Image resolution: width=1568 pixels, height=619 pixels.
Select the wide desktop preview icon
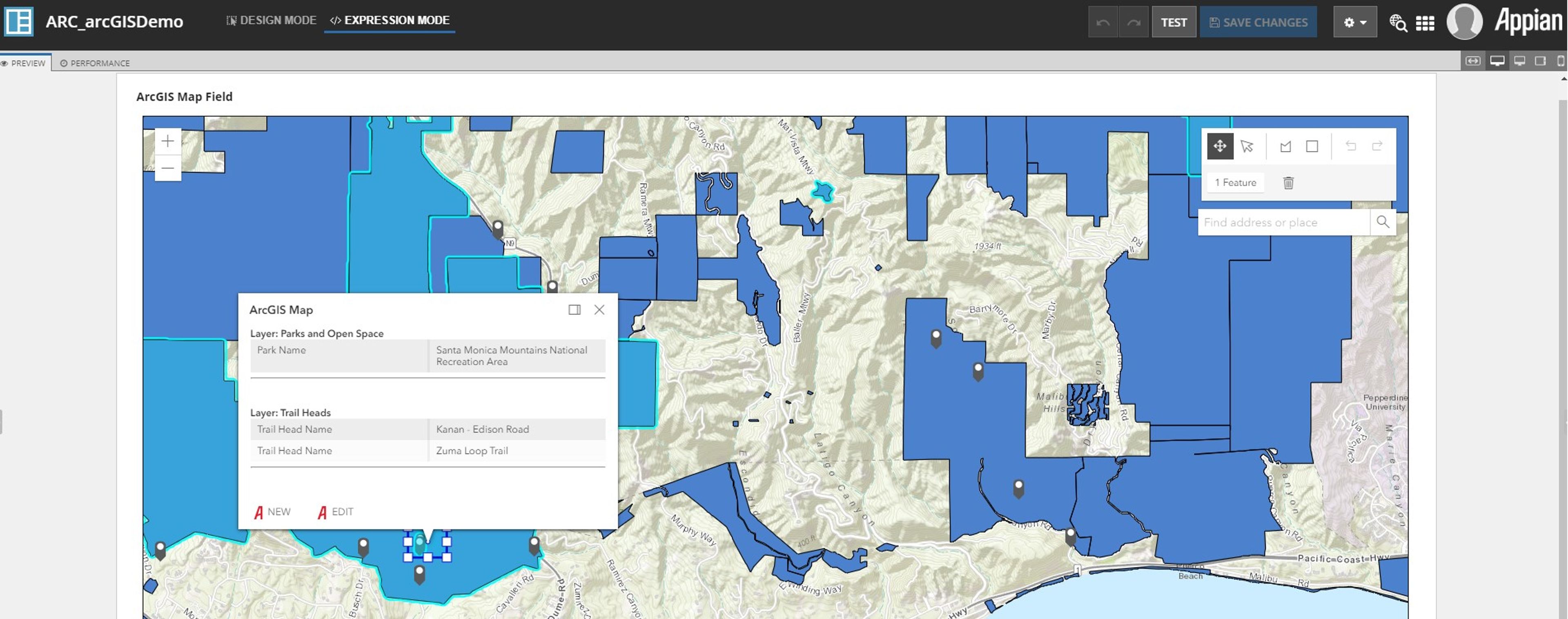click(1497, 61)
